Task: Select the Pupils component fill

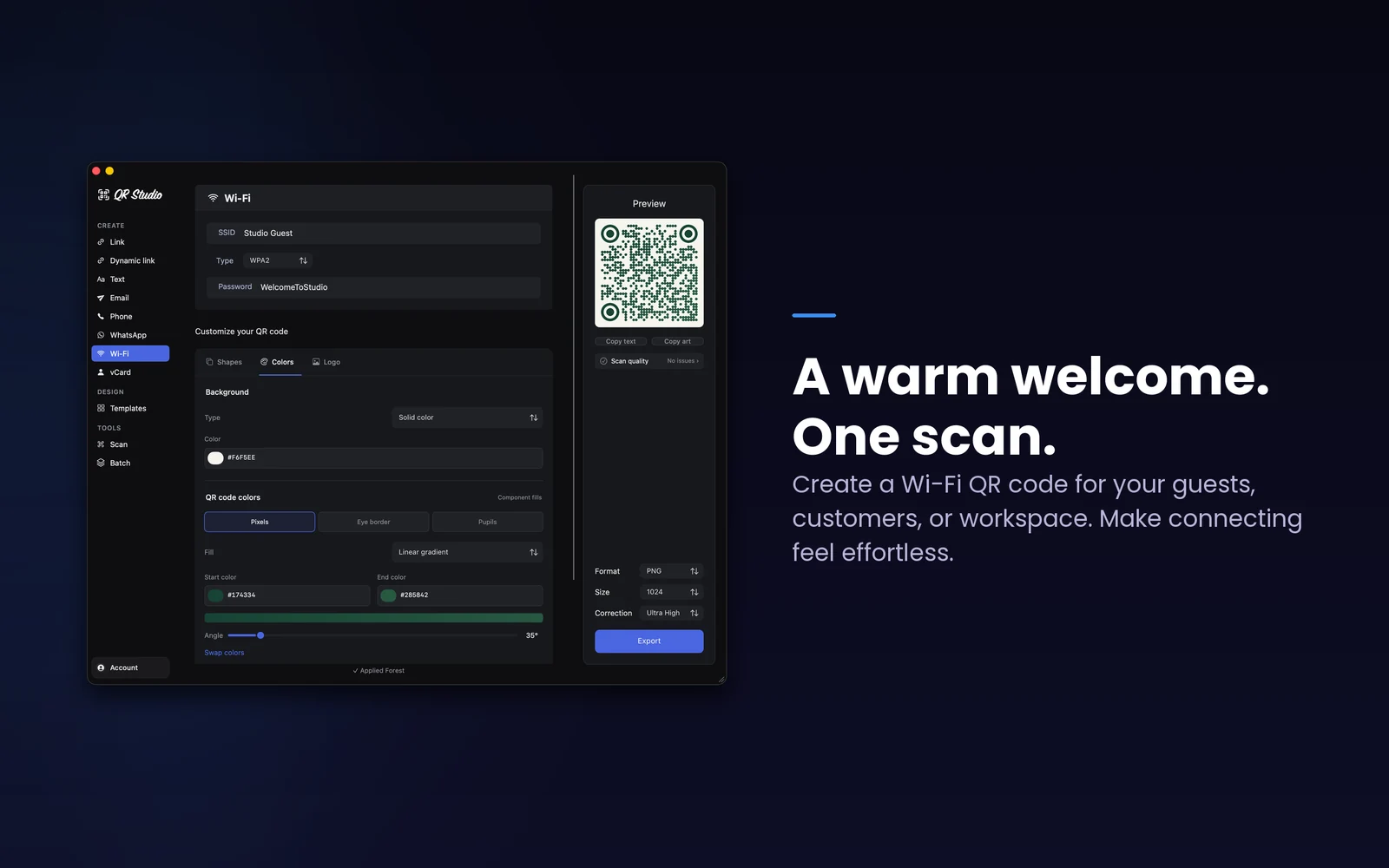Action: coord(488,522)
